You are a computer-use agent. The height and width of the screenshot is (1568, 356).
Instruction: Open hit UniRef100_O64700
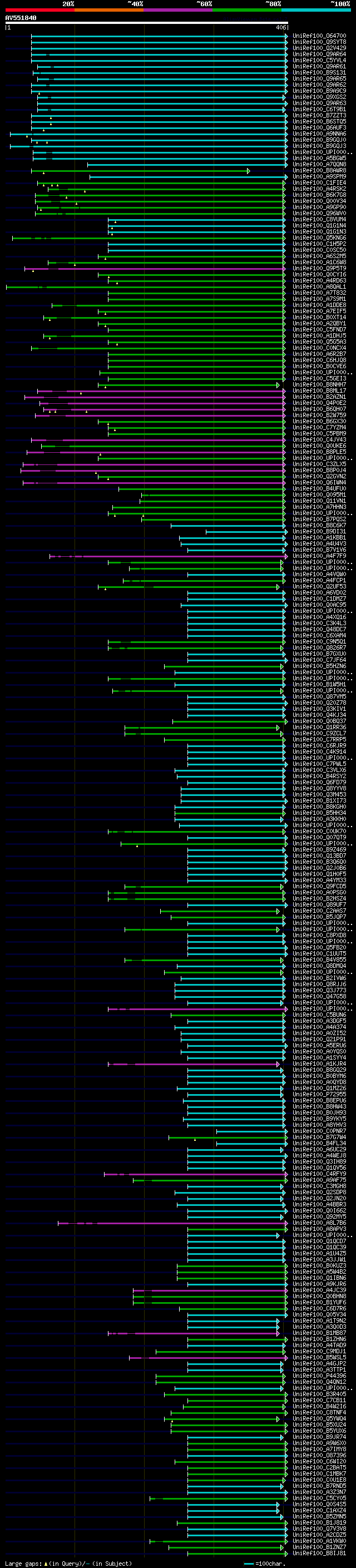pos(319,36)
